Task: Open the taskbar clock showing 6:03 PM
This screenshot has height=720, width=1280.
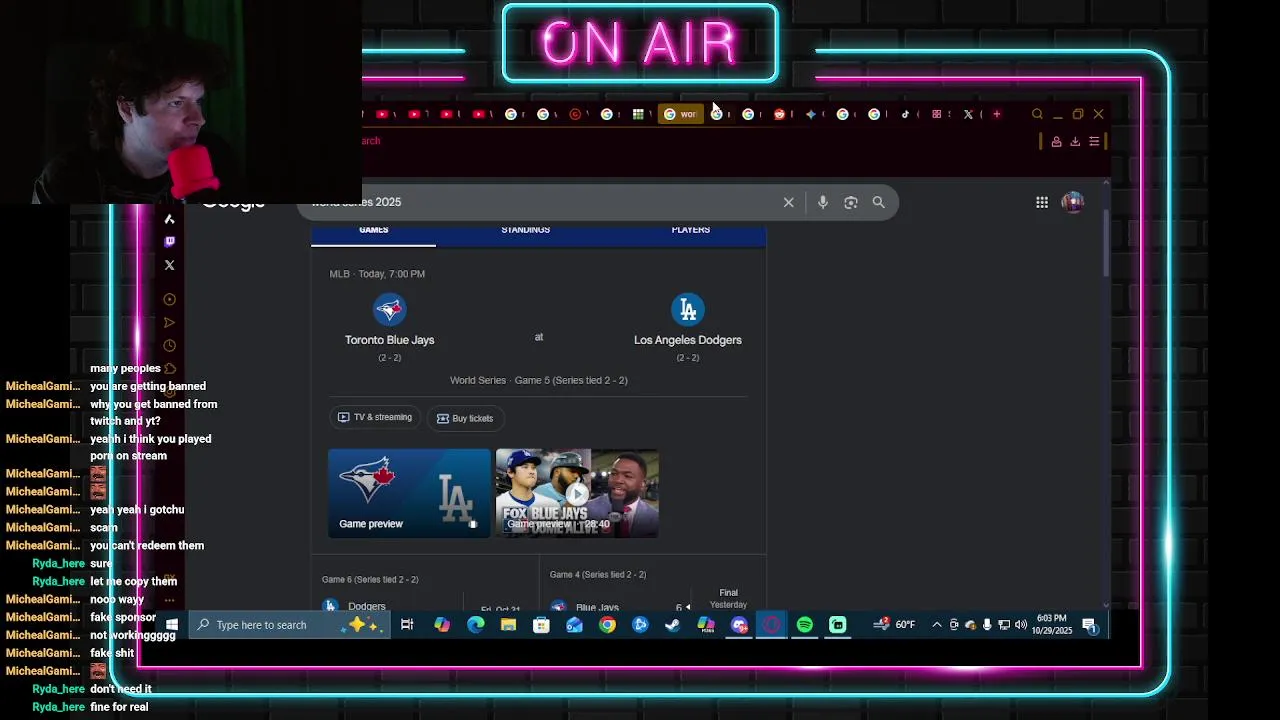Action: 1052,625
